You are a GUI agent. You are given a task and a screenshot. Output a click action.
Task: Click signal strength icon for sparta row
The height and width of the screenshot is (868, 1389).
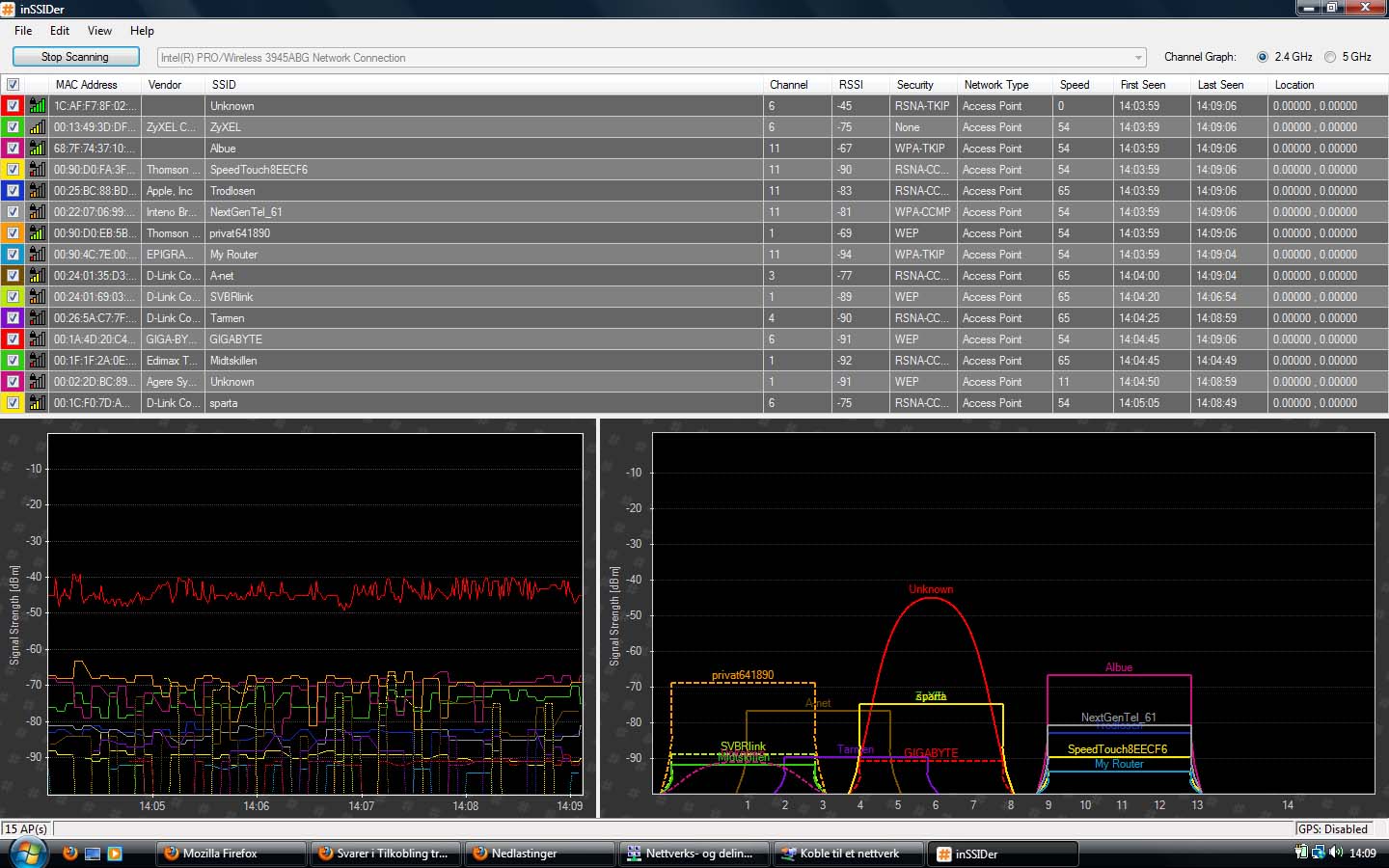click(x=37, y=403)
